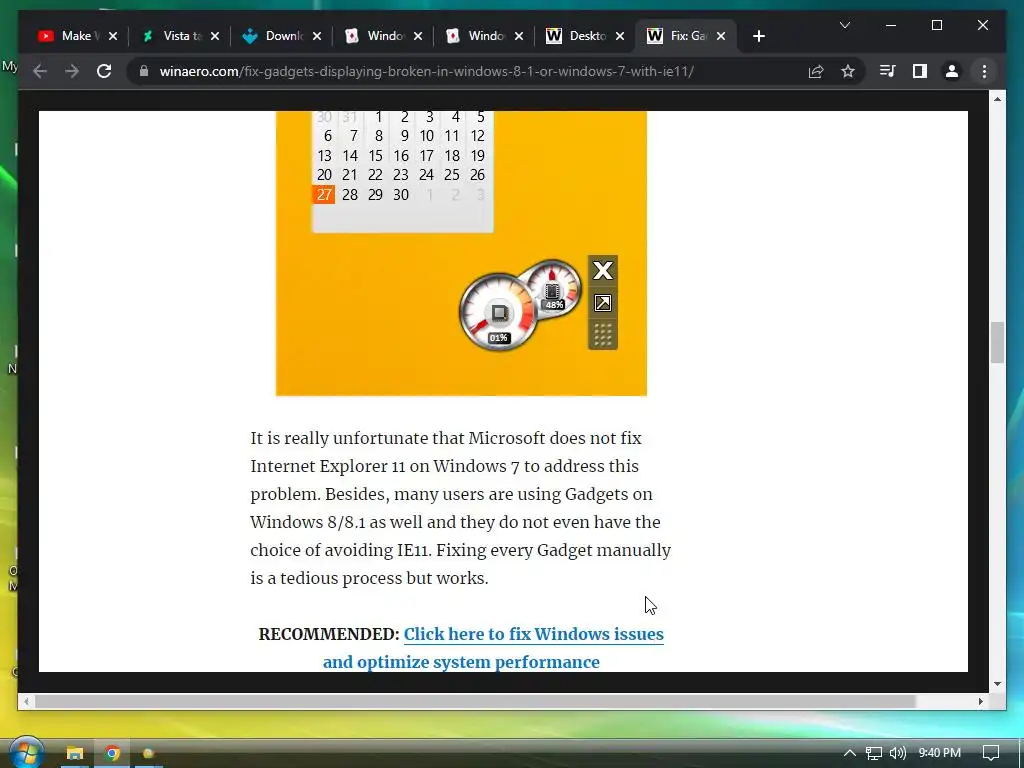Image resolution: width=1024 pixels, height=768 pixels.
Task: Click the 9:40 PM clock
Action: 939,753
